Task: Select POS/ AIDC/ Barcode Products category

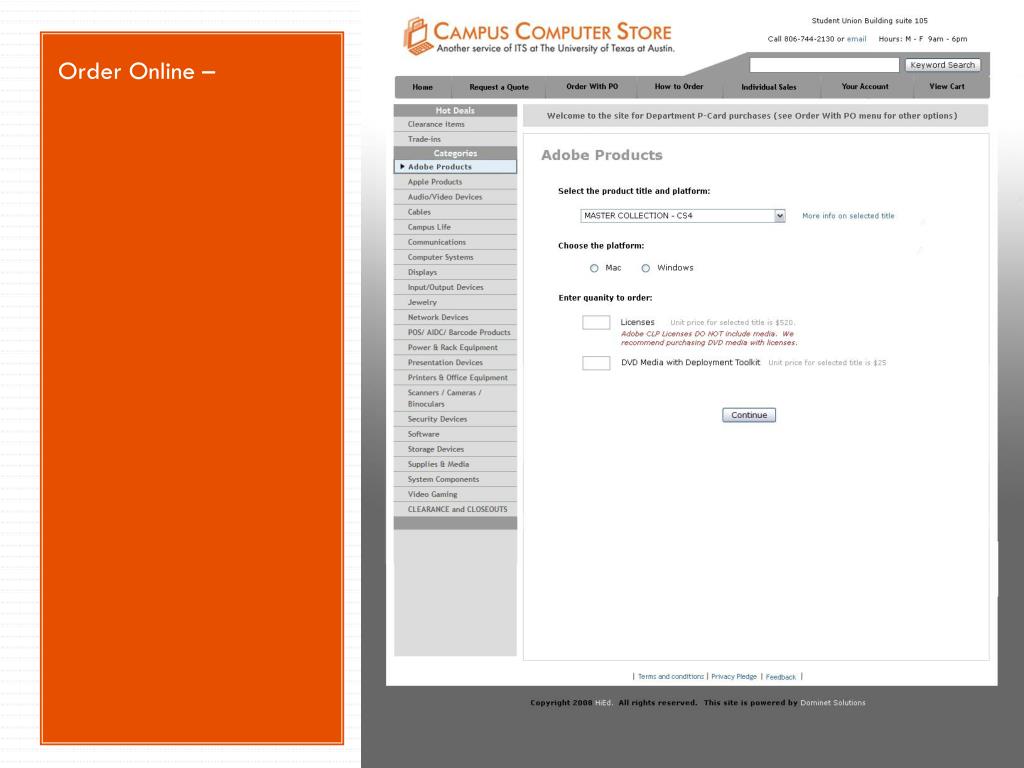Action: tap(455, 332)
